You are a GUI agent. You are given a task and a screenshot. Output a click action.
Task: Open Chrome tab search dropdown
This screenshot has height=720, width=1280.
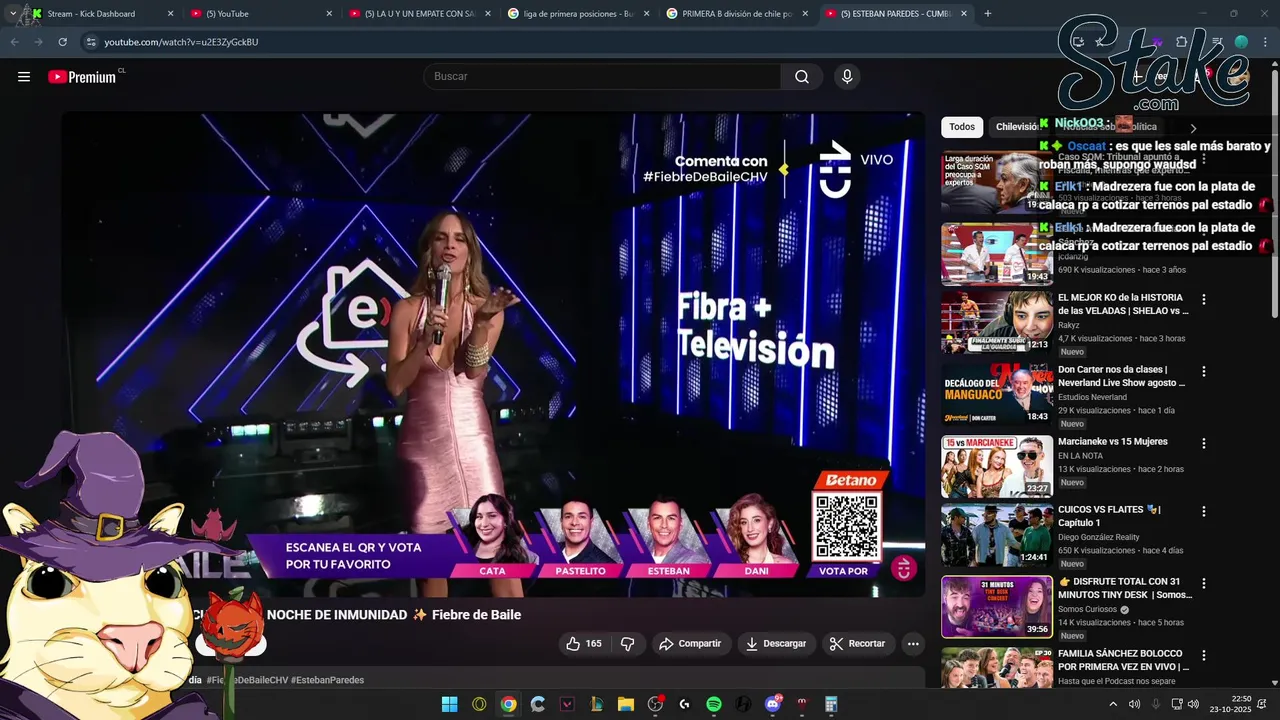click(12, 14)
